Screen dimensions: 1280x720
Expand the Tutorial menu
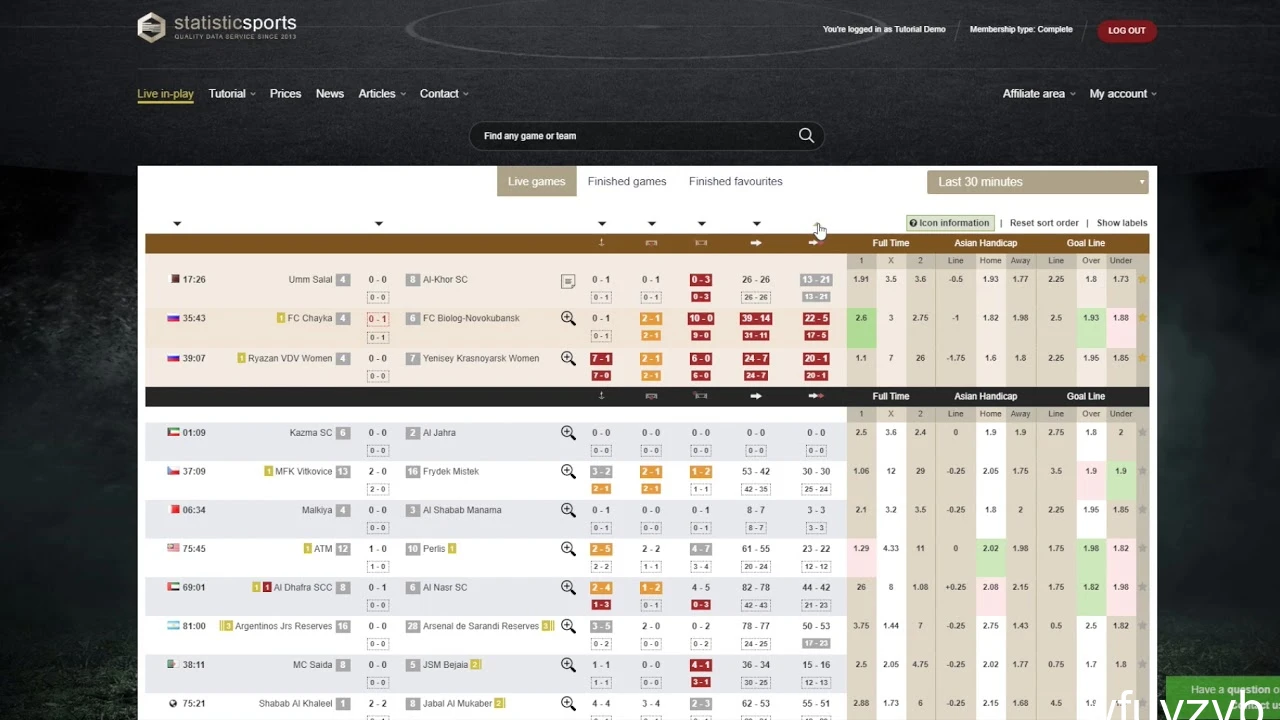[x=232, y=94]
